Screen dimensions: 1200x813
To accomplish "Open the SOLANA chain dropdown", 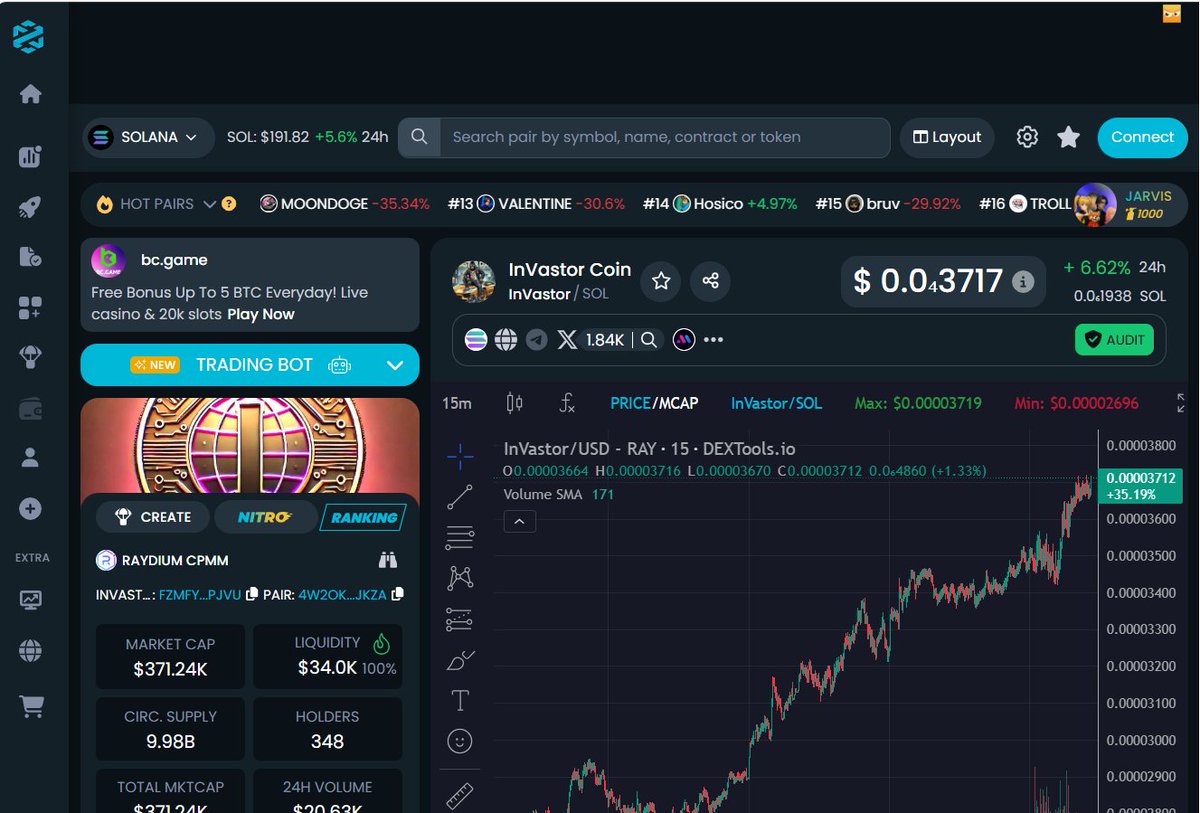I will click(147, 137).
